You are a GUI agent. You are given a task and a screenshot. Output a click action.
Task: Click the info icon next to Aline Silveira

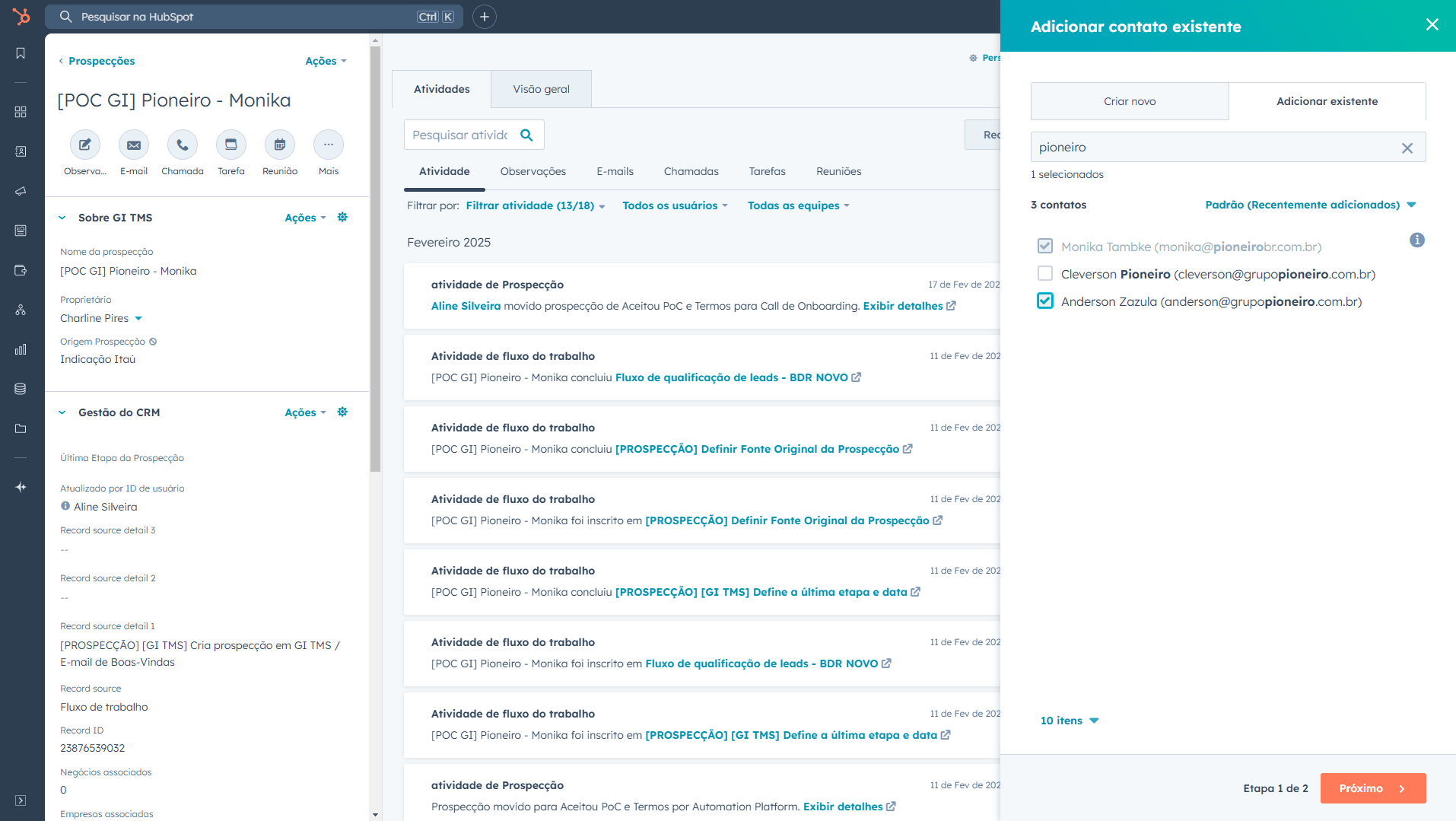click(65, 506)
